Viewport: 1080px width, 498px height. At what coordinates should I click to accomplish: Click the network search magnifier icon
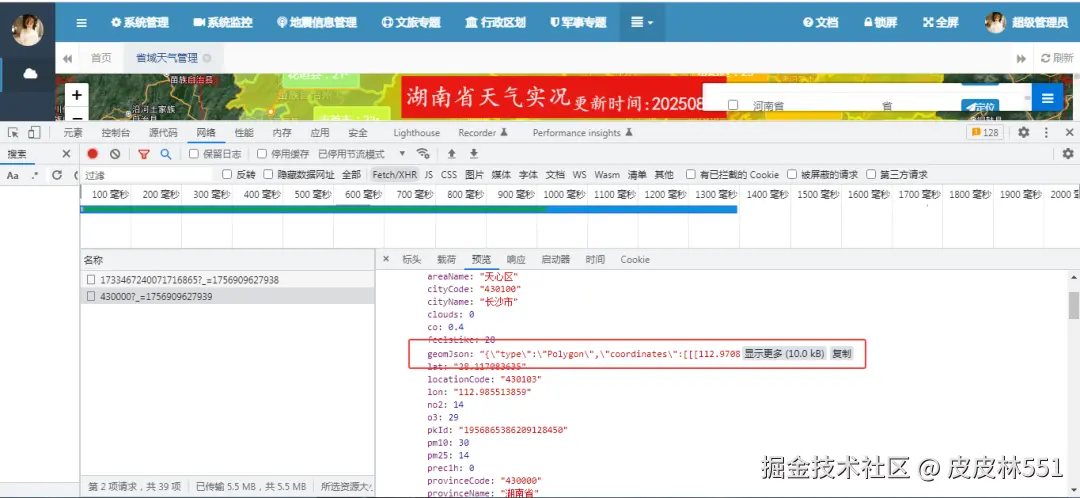click(x=165, y=154)
